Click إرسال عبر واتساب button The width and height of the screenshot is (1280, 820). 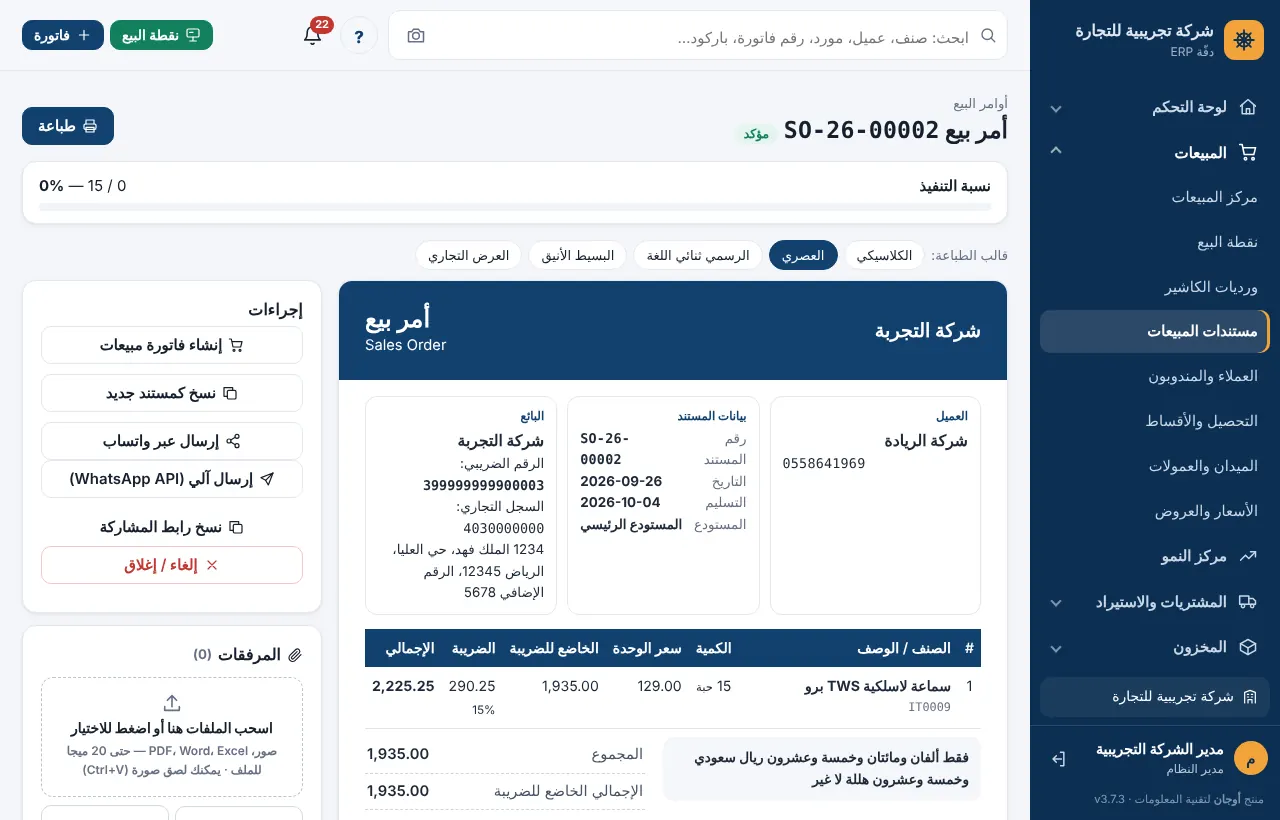point(172,441)
